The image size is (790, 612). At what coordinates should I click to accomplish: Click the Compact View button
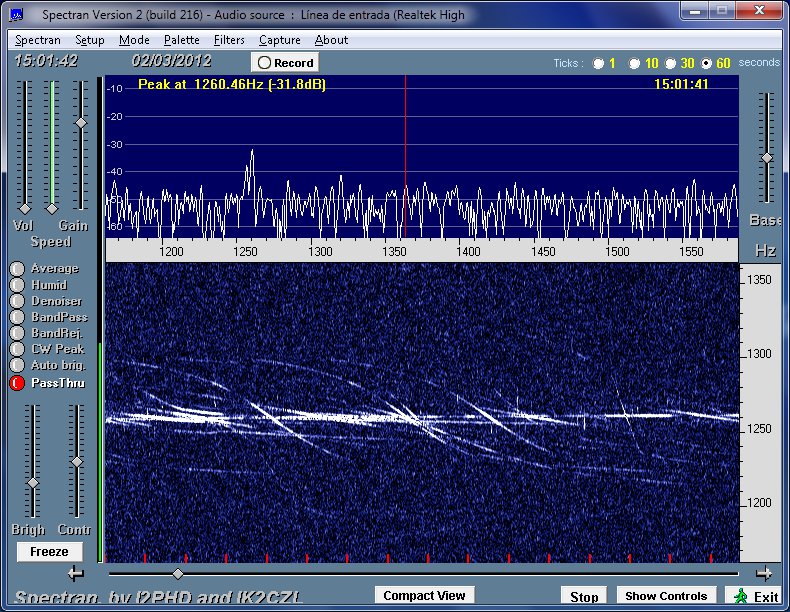point(424,595)
